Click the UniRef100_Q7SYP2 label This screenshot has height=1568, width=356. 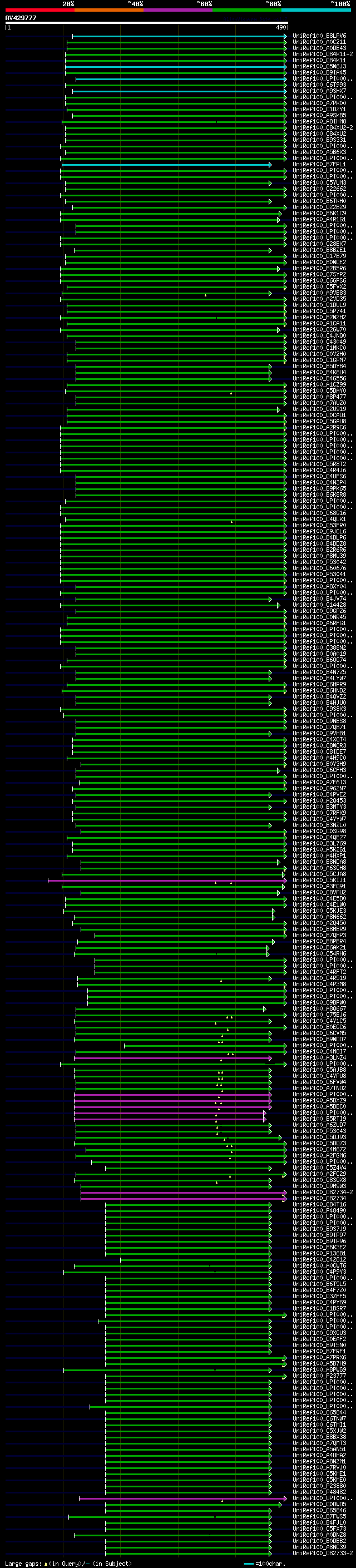[x=319, y=275]
